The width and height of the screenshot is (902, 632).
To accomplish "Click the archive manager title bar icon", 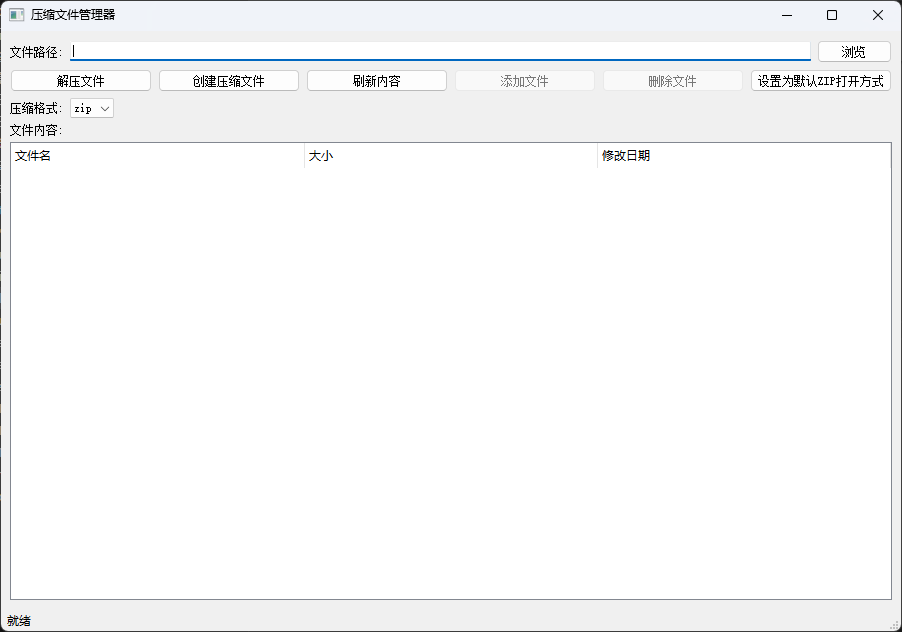I will pyautogui.click(x=16, y=15).
